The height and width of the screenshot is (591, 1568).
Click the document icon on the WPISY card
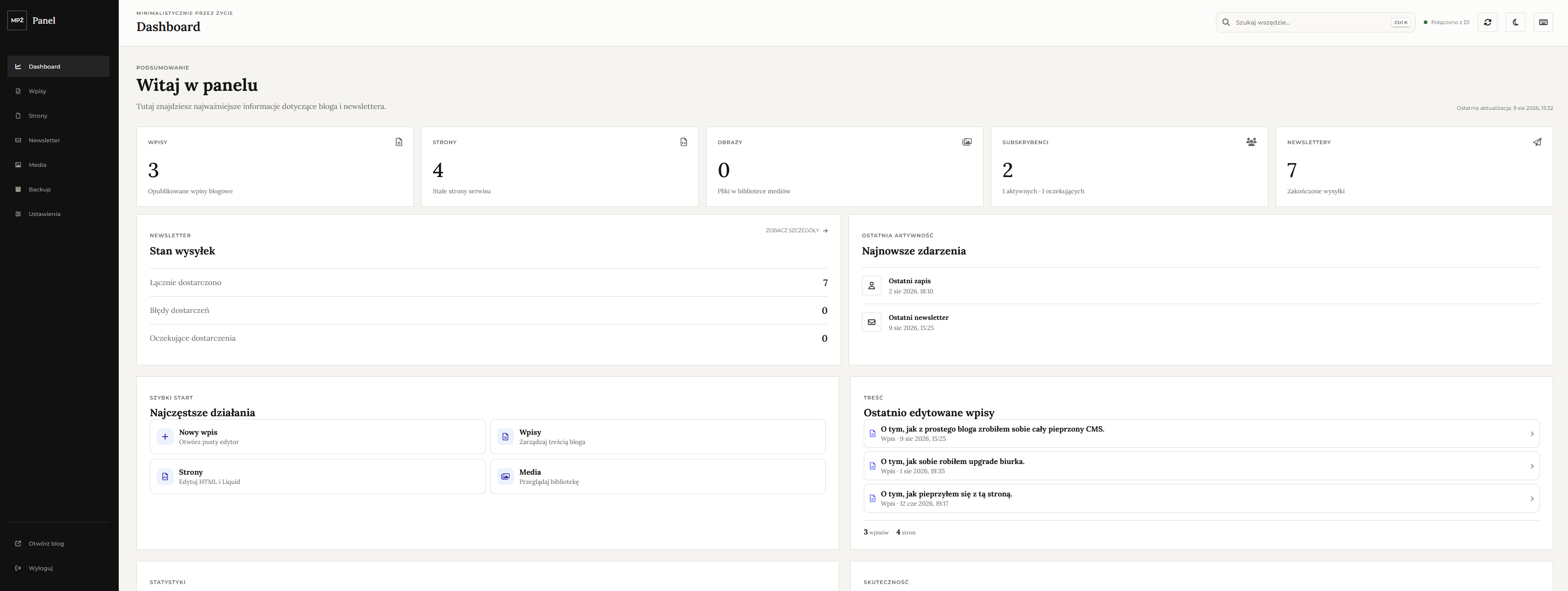click(398, 142)
